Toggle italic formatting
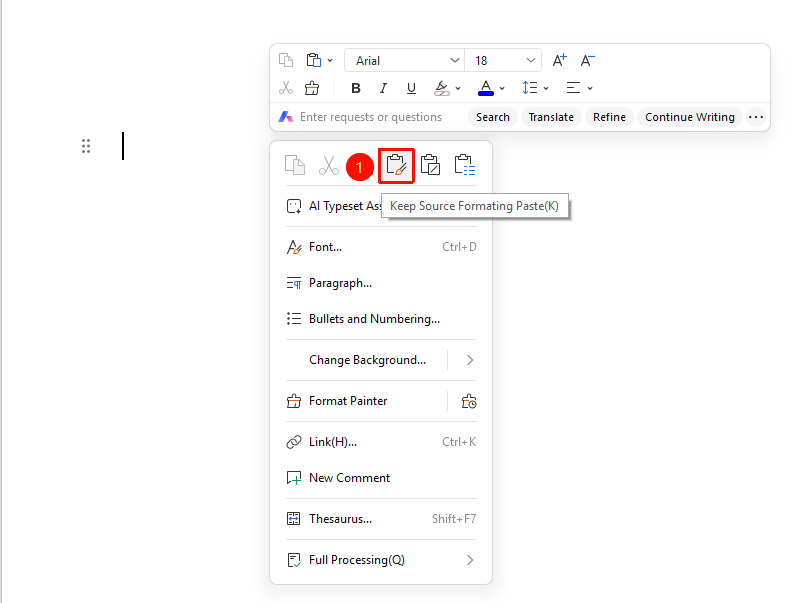Image resolution: width=802 pixels, height=603 pixels. tap(383, 88)
